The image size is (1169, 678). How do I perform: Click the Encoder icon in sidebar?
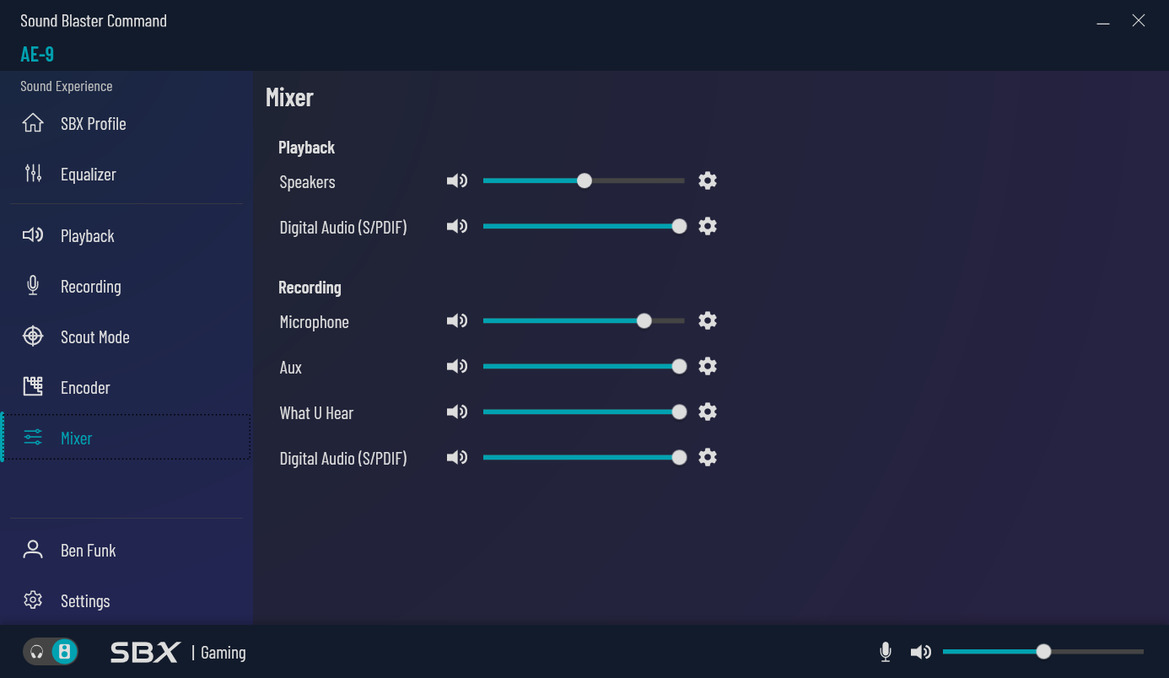33,386
